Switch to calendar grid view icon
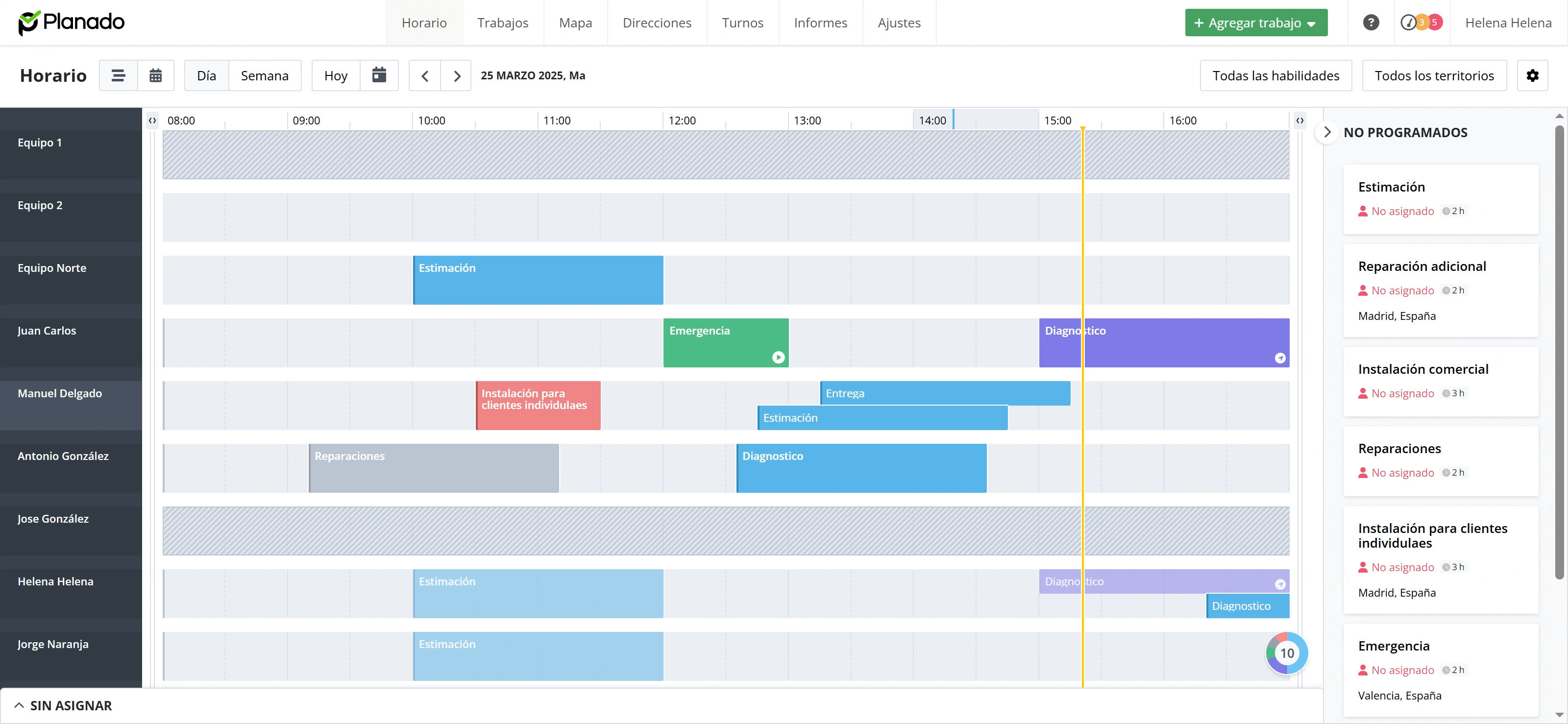Screen dimensions: 1568x724 coord(156,75)
